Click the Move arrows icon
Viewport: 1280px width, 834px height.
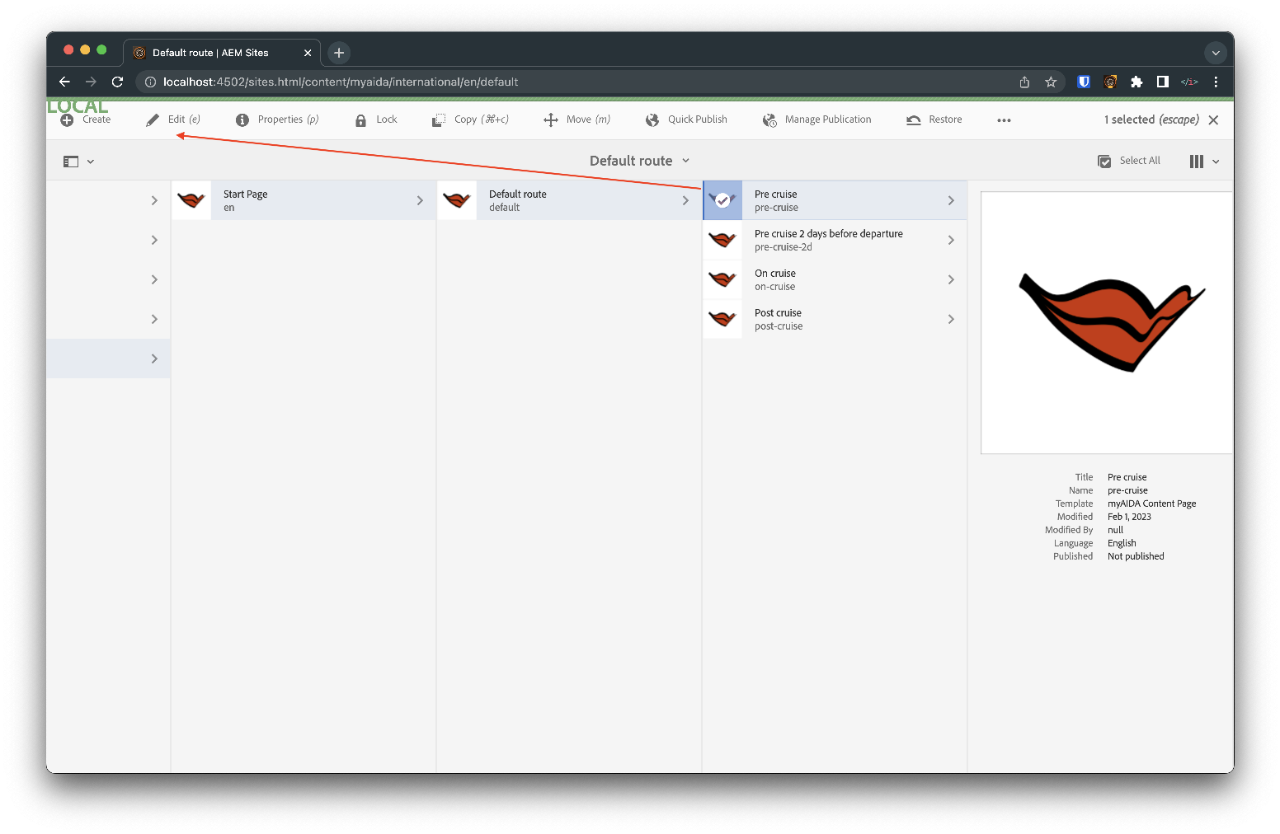click(550, 120)
